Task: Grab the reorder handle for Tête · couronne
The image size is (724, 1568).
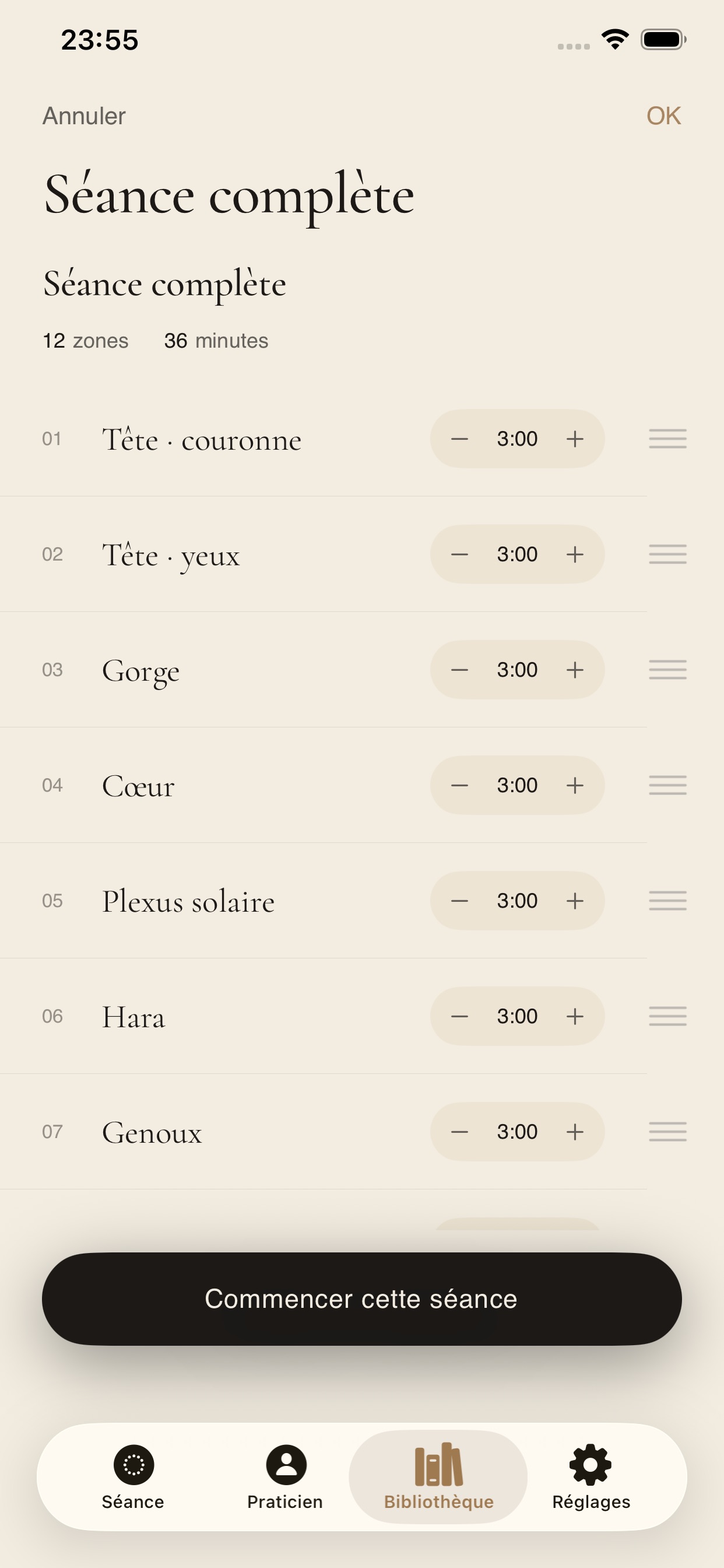Action: click(x=667, y=439)
